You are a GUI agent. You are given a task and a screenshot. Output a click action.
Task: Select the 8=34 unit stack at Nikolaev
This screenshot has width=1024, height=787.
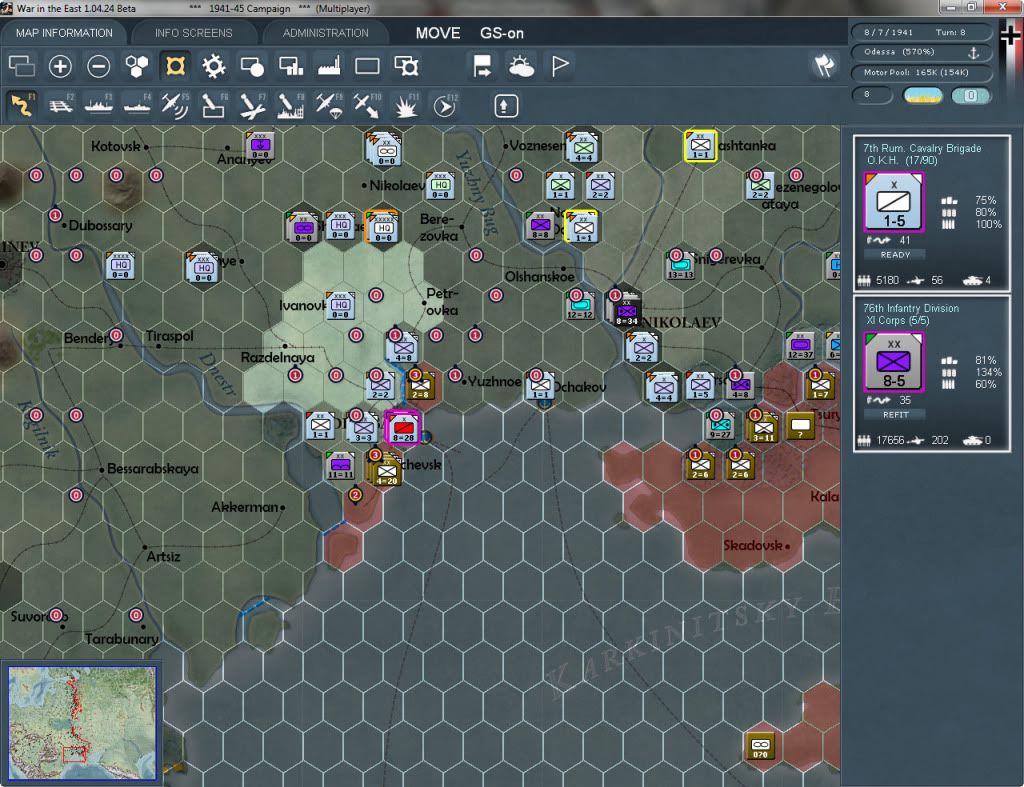point(626,311)
